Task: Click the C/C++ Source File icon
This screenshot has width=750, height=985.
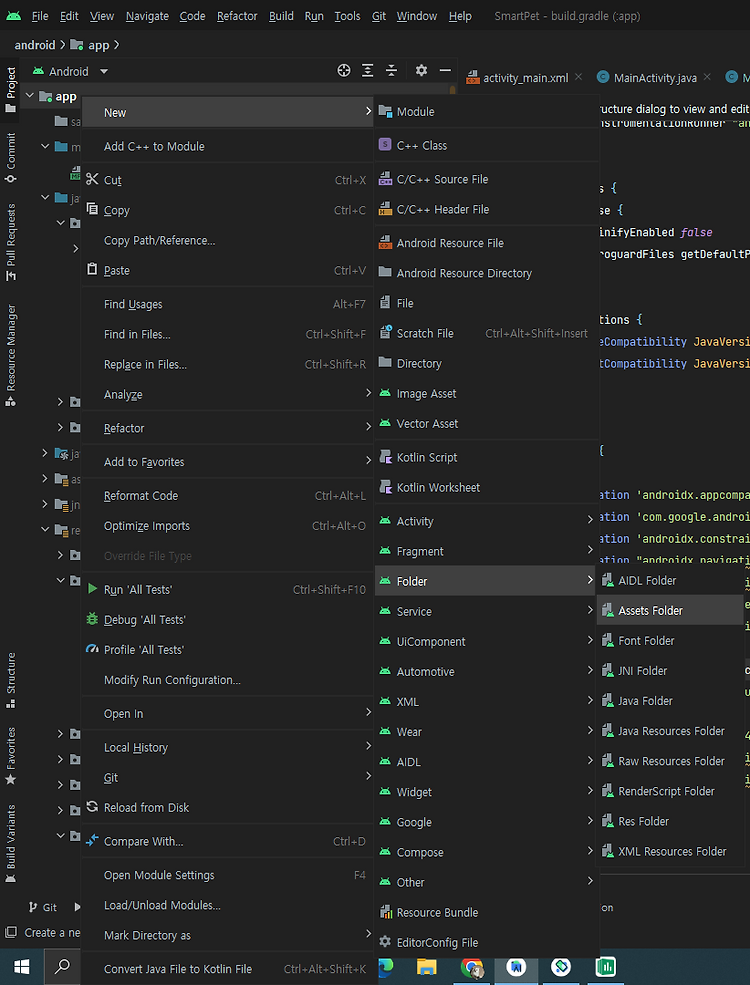Action: 386,179
